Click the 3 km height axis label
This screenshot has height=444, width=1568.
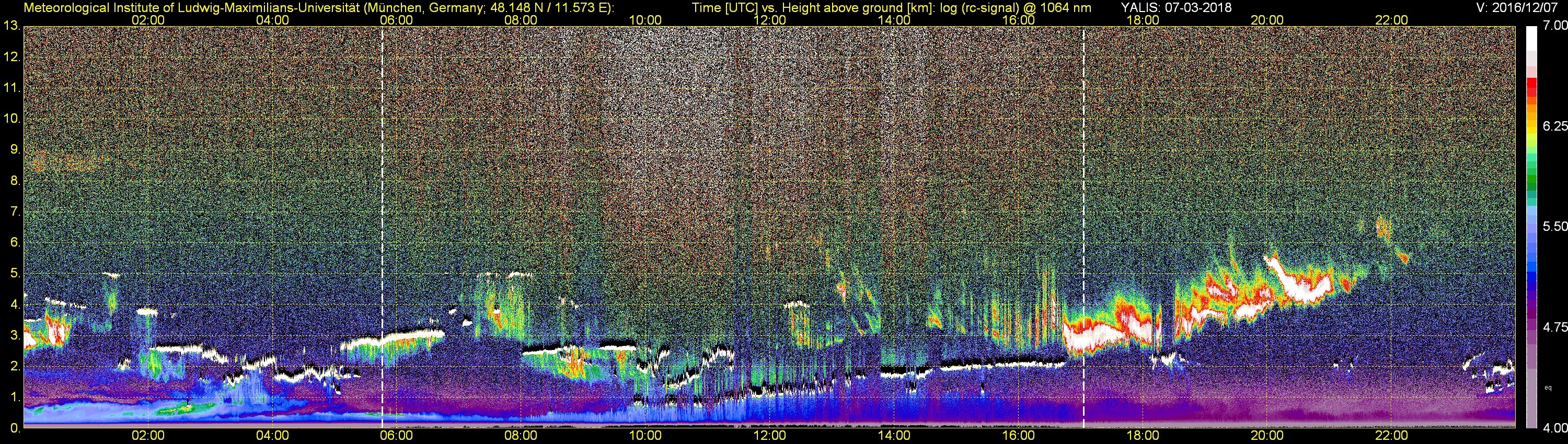click(x=15, y=336)
